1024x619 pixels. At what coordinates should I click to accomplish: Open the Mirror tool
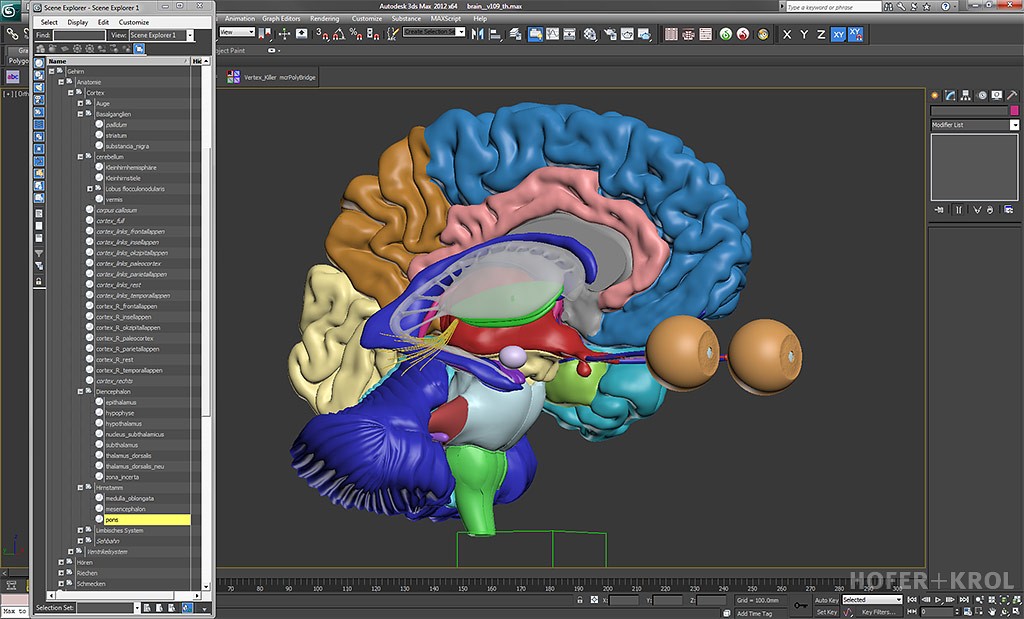click(477, 34)
